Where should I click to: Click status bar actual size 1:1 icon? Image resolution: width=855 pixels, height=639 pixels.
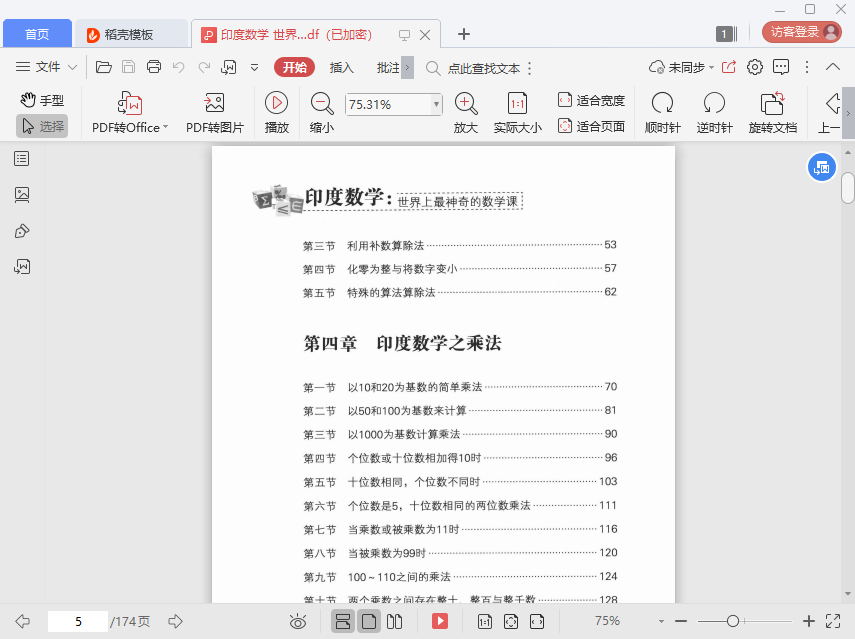(x=484, y=621)
